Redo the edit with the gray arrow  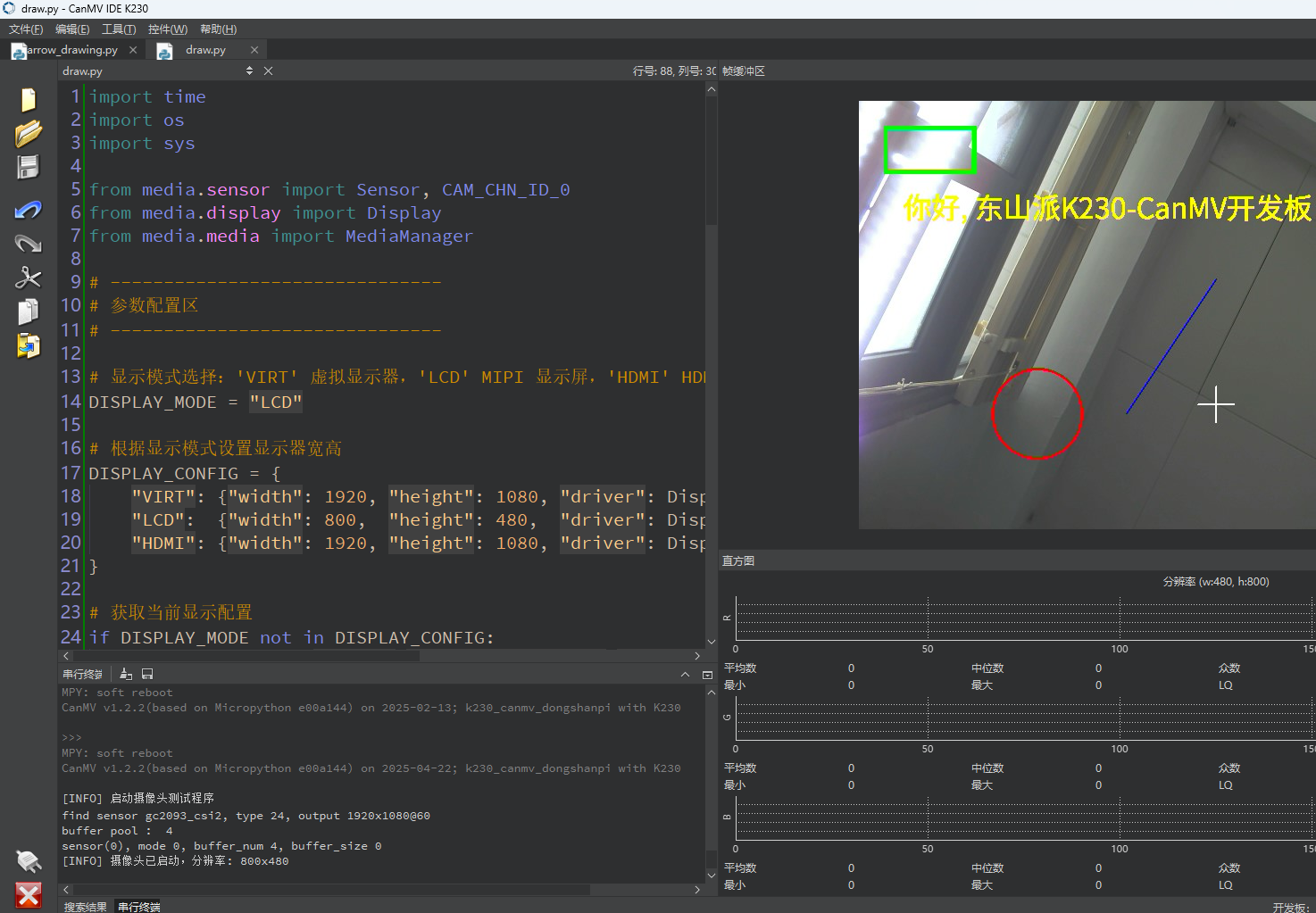click(29, 244)
